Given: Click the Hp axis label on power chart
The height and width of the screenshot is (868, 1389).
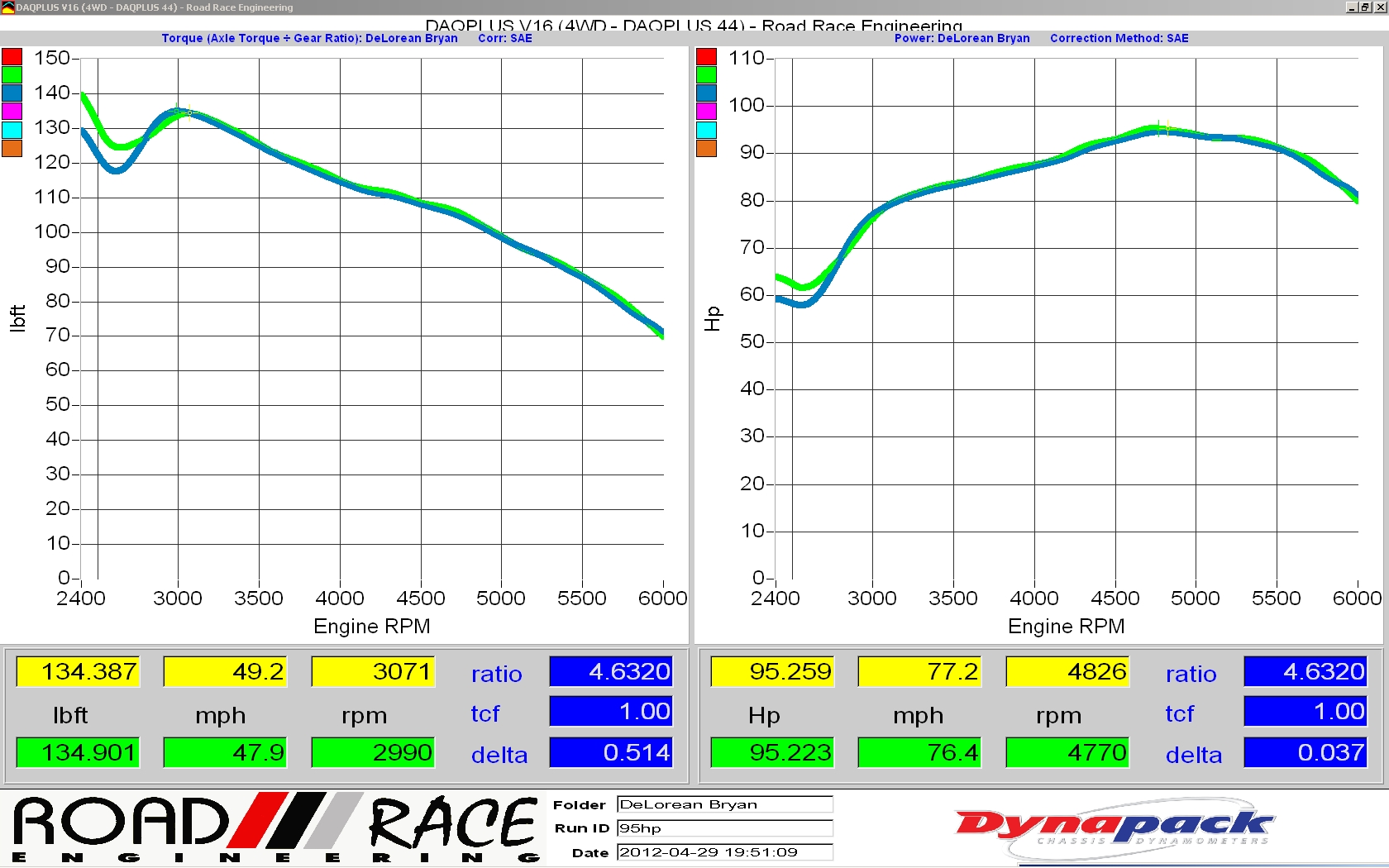Looking at the screenshot, I should tap(713, 318).
